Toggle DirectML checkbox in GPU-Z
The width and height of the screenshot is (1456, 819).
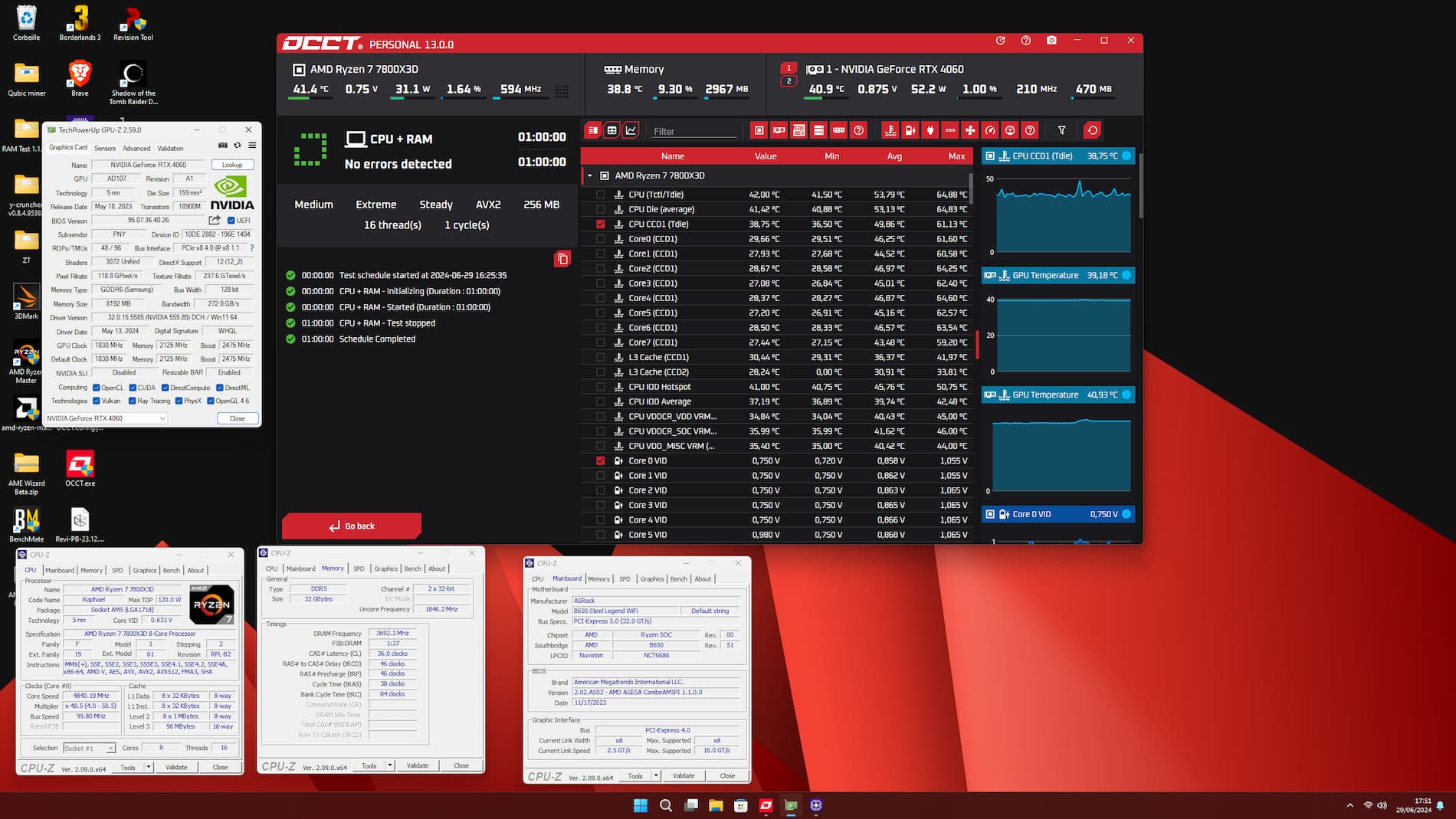pos(219,388)
